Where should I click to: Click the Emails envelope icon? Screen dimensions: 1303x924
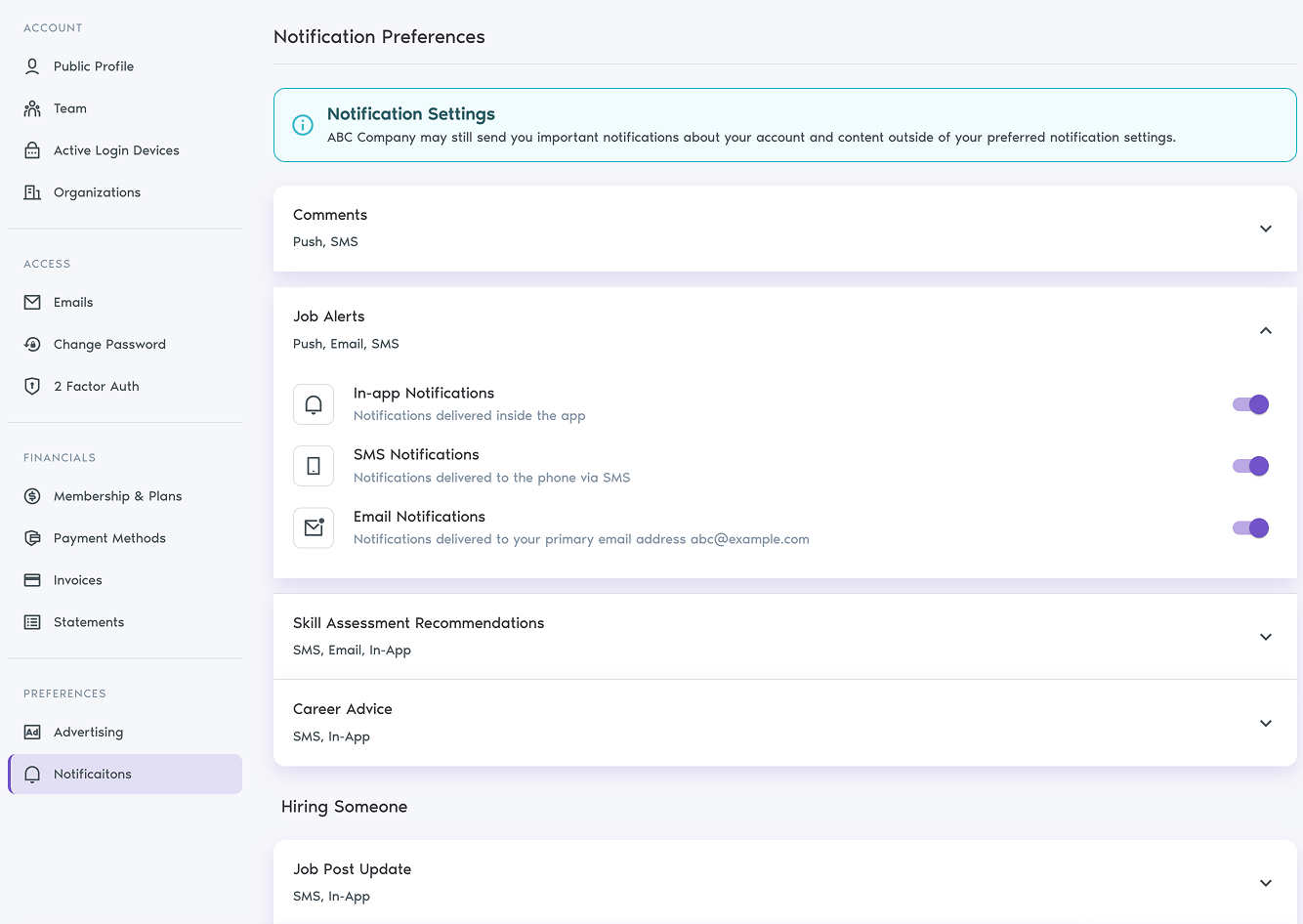(x=32, y=302)
